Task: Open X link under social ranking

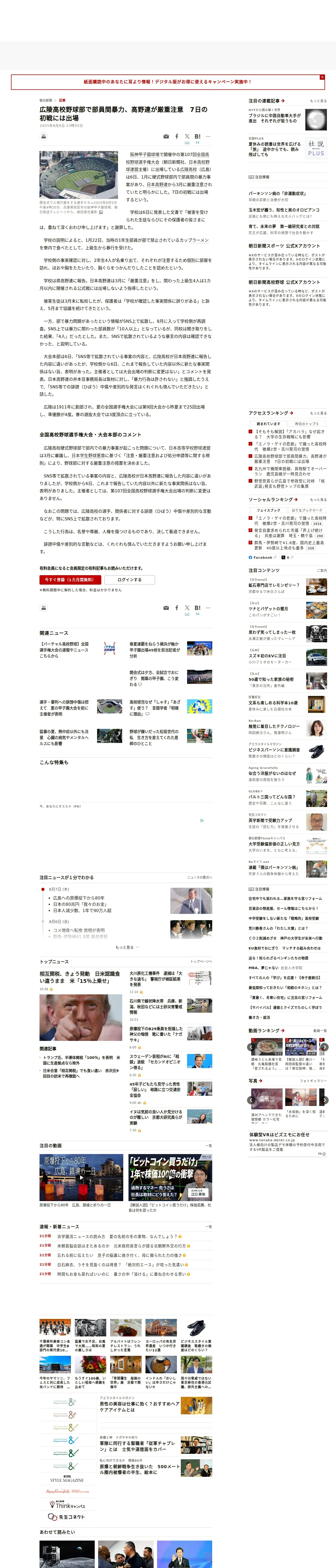Action: 288,558
